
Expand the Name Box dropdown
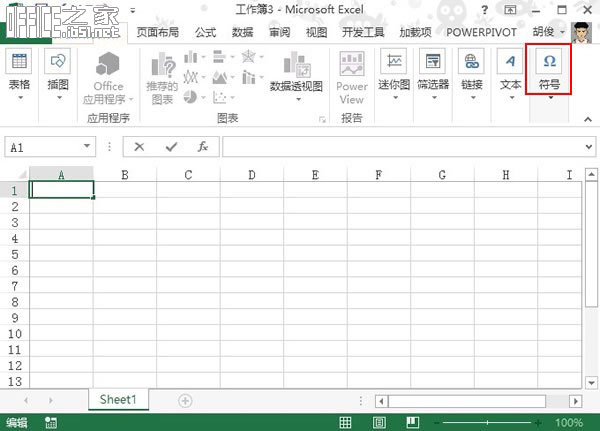coord(87,146)
